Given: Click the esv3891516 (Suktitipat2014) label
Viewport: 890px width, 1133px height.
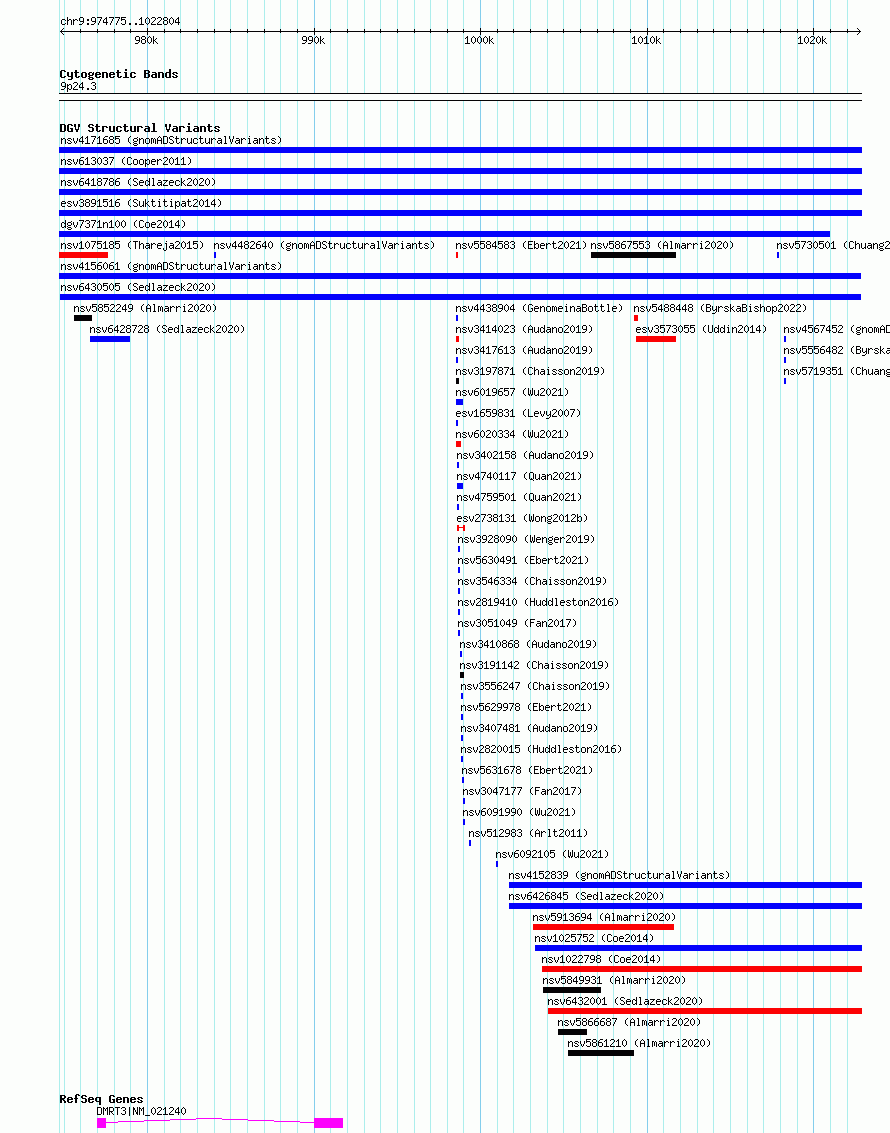Looking at the screenshot, I should pyautogui.click(x=141, y=203).
